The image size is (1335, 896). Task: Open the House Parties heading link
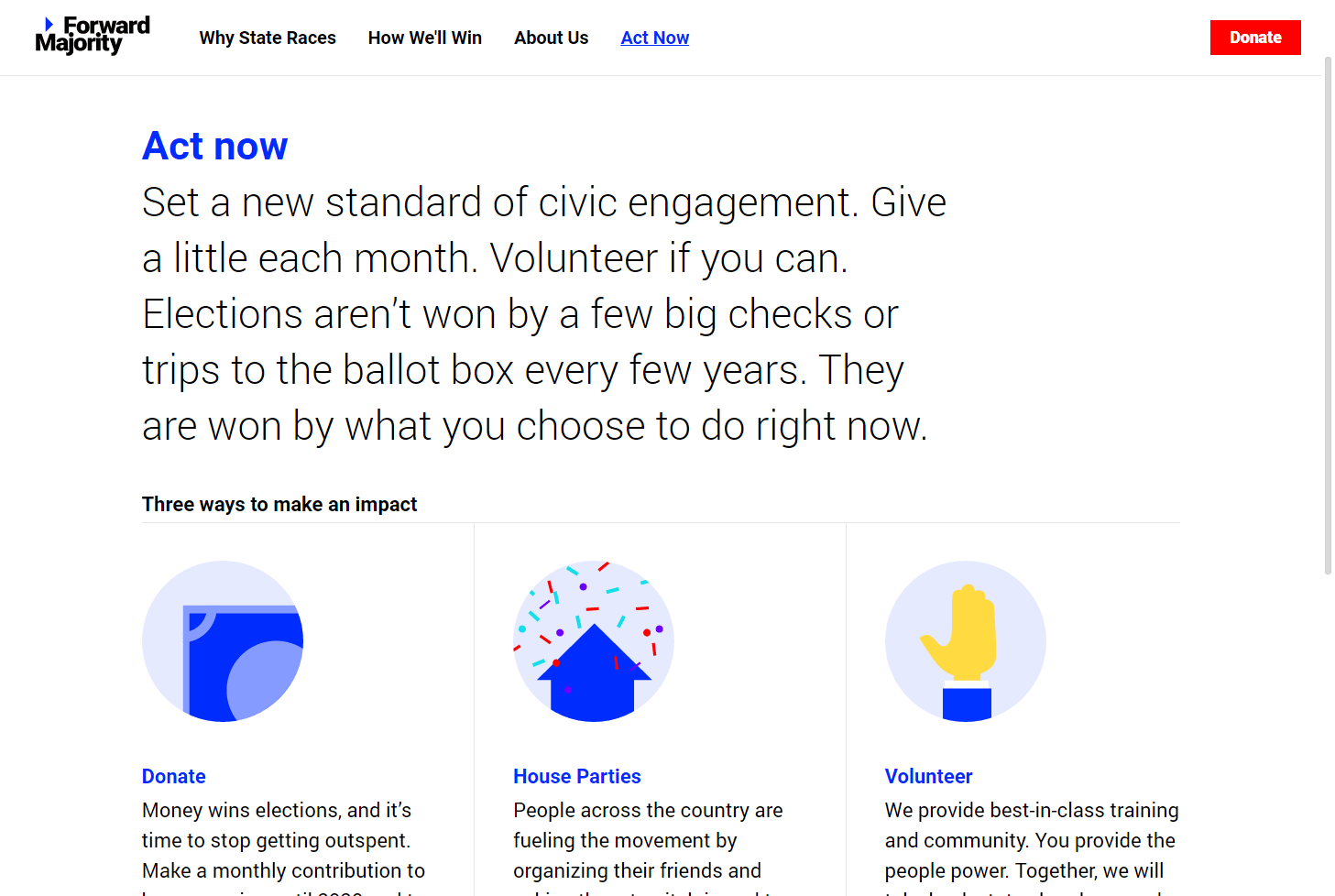tap(577, 776)
